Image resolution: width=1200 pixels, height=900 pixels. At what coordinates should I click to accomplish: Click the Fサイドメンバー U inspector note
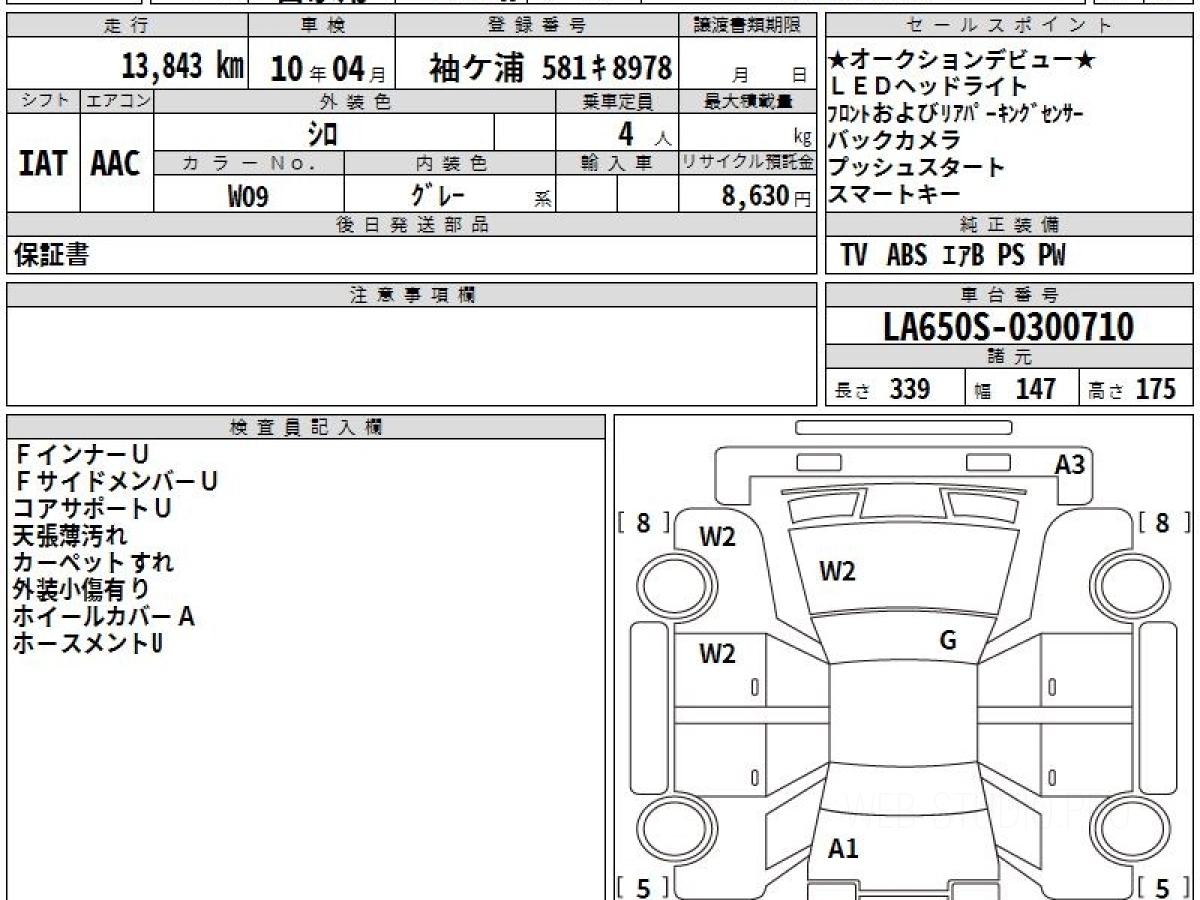[x=115, y=482]
